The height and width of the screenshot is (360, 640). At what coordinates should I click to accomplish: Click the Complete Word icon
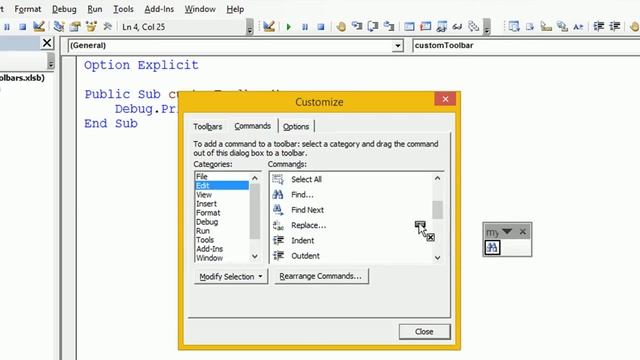(x=578, y=27)
